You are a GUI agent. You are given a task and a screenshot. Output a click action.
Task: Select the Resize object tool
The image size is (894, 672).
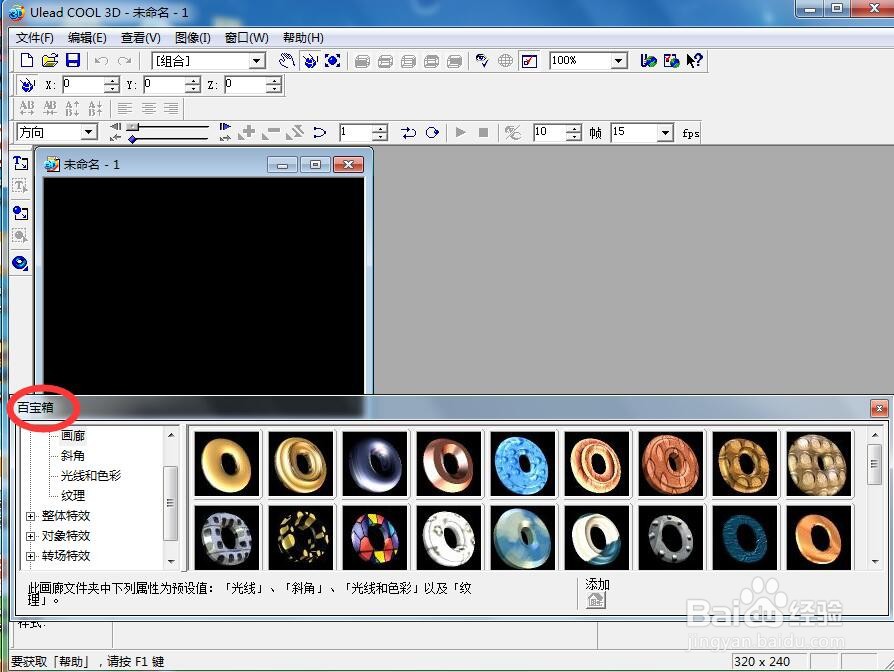(332, 60)
